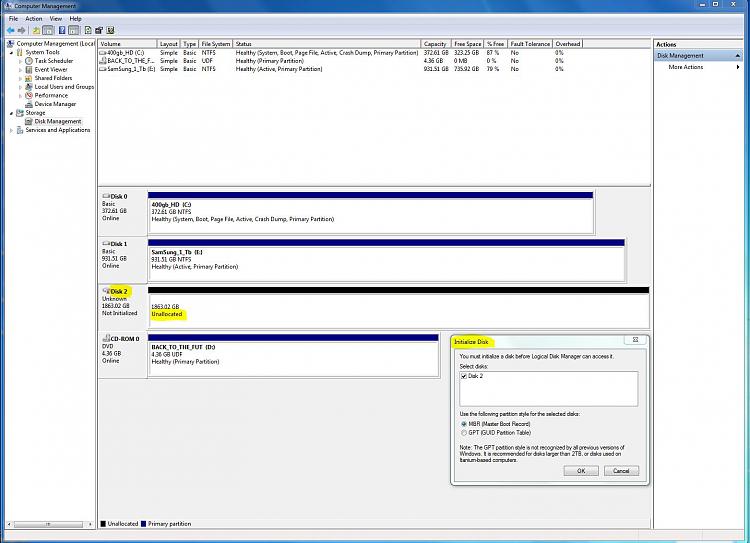Select Device Manager in the tree
Viewport: 750px width, 543px height.
55,104
